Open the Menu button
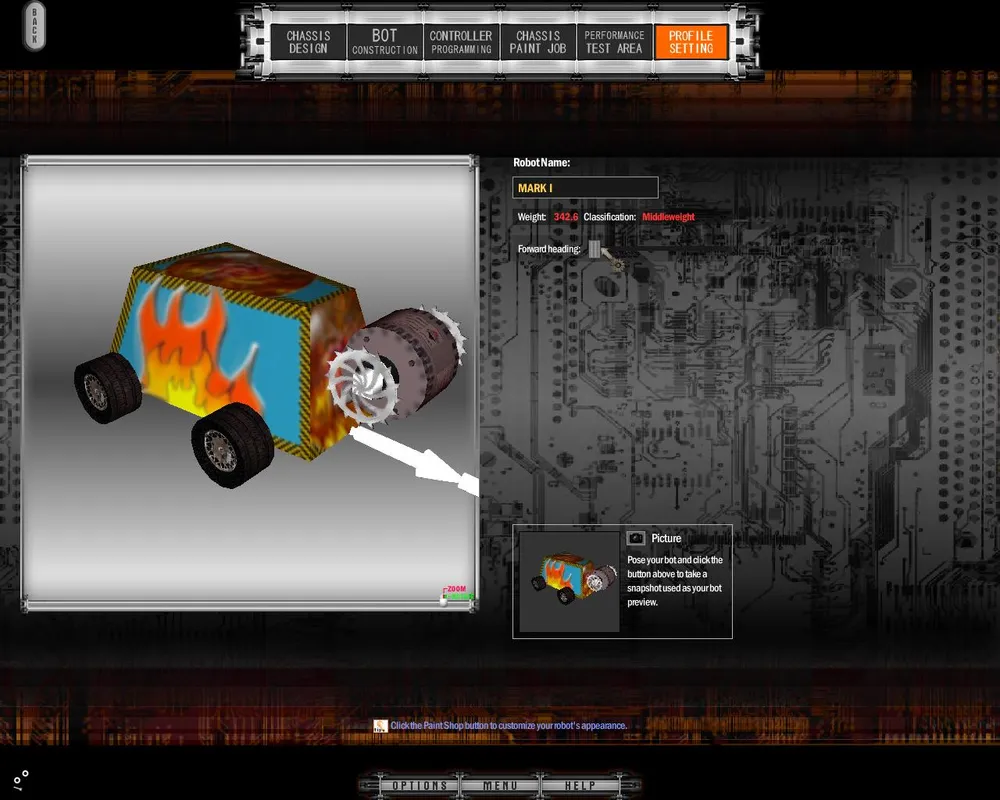 pos(499,785)
